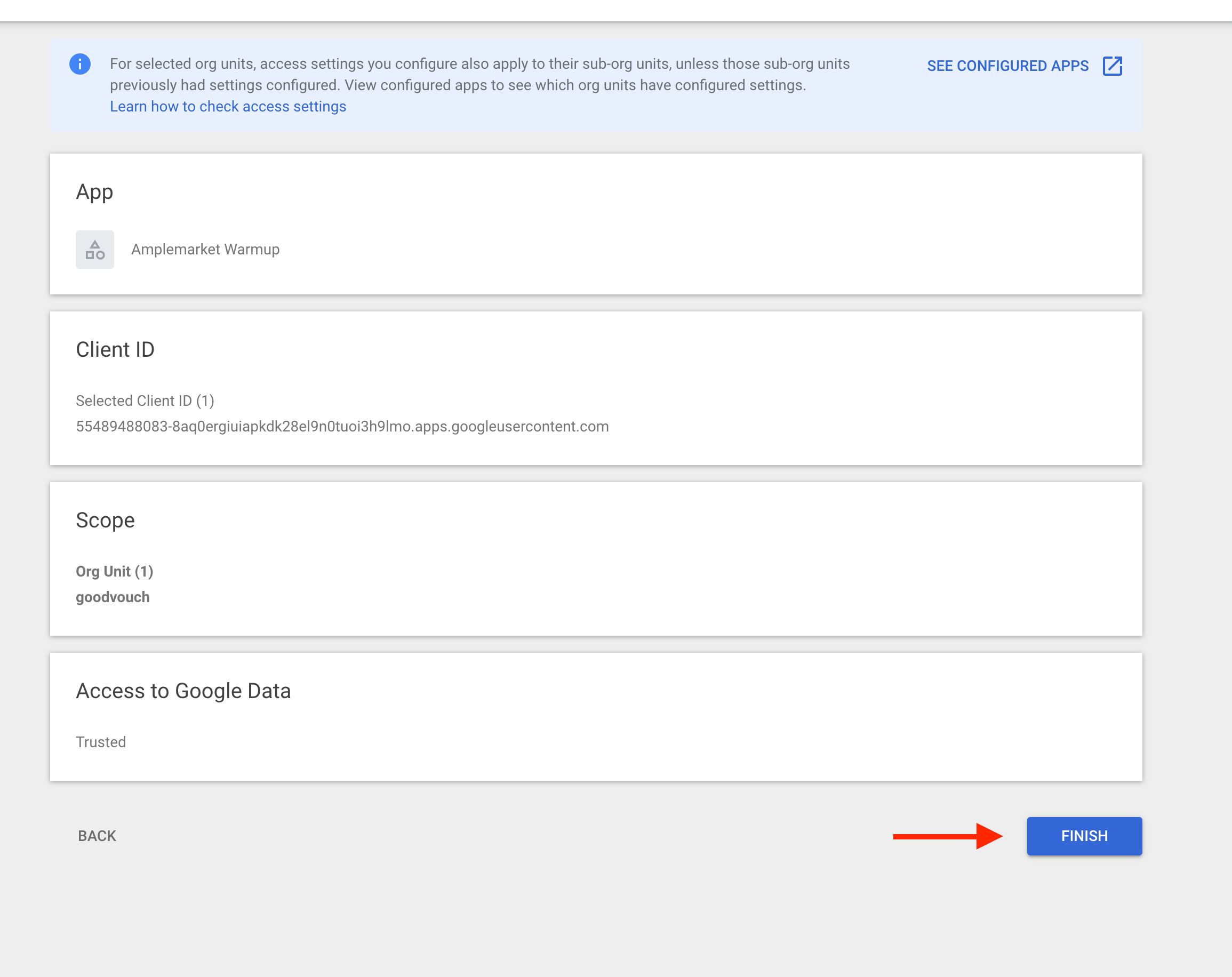Click the Org Unit (1) label
Viewport: 1232px width, 977px height.
(114, 571)
